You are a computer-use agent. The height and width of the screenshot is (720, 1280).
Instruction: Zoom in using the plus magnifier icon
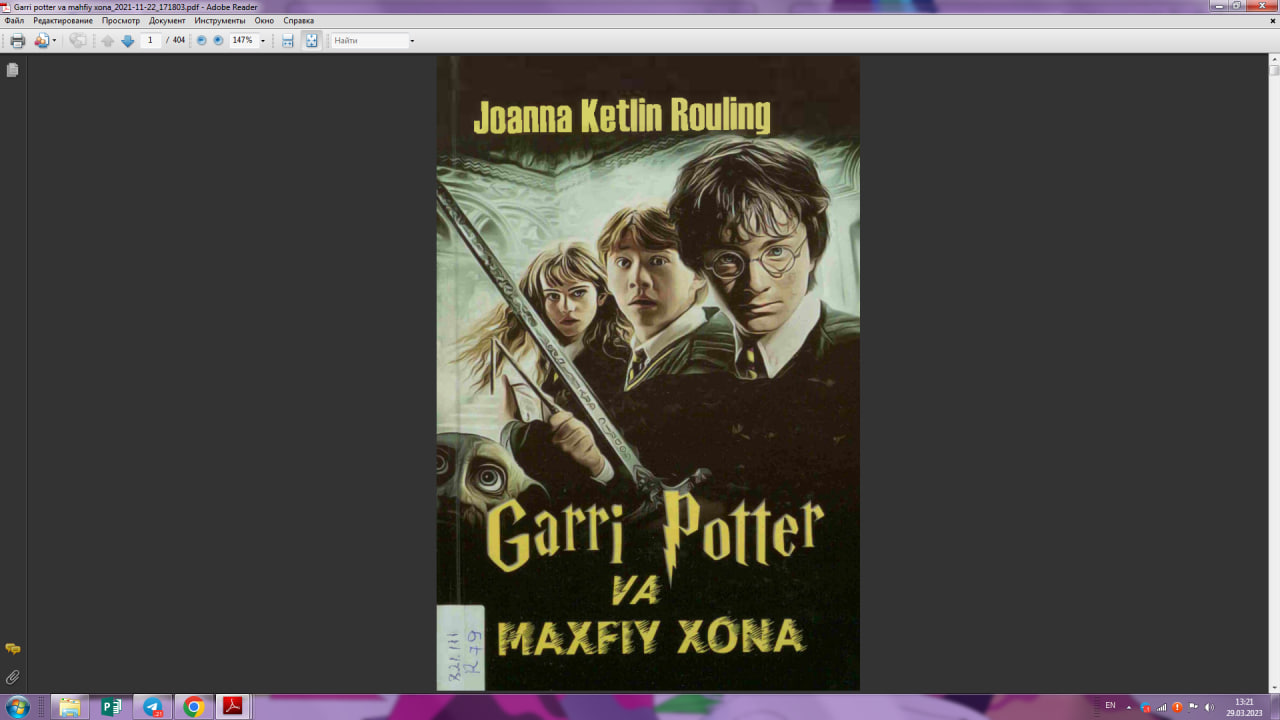[x=217, y=40]
